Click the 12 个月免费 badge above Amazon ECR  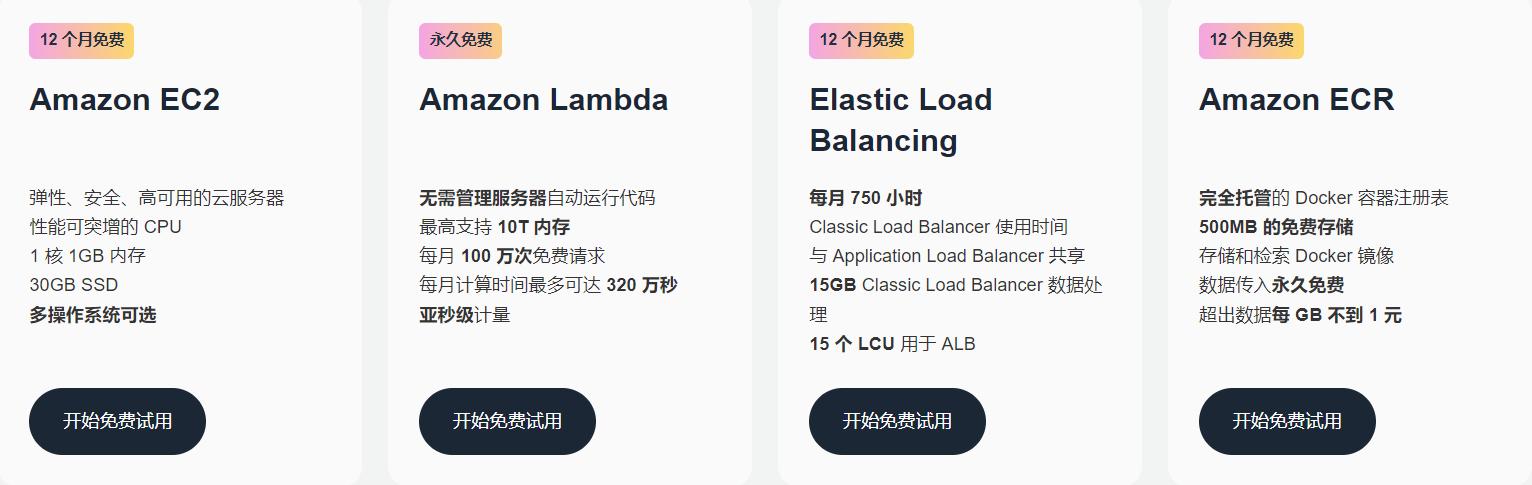(x=1251, y=41)
